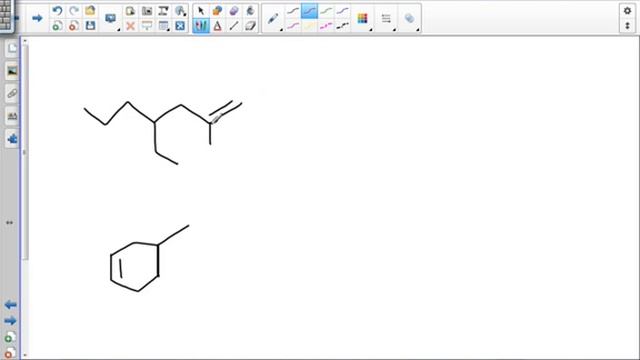
Task: Open line thickness and style options
Action: point(386,18)
